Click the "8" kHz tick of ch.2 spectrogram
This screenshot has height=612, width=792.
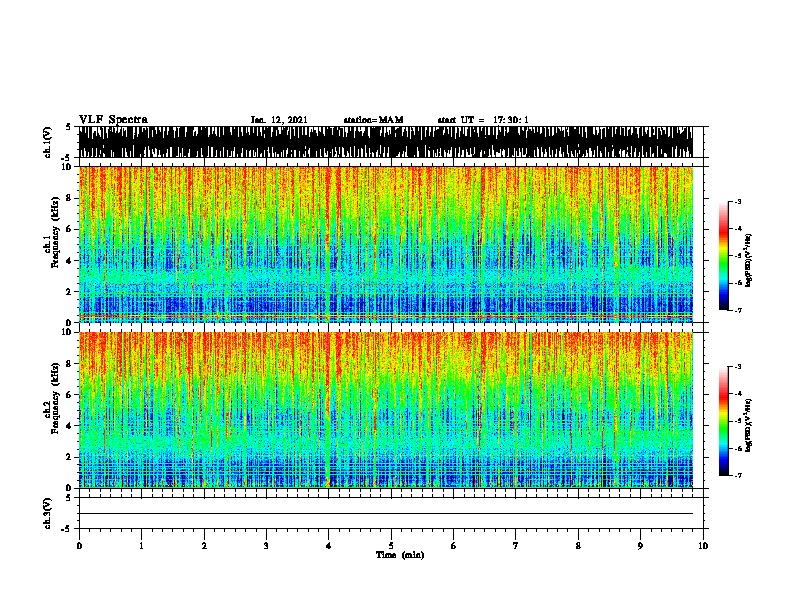(70, 364)
